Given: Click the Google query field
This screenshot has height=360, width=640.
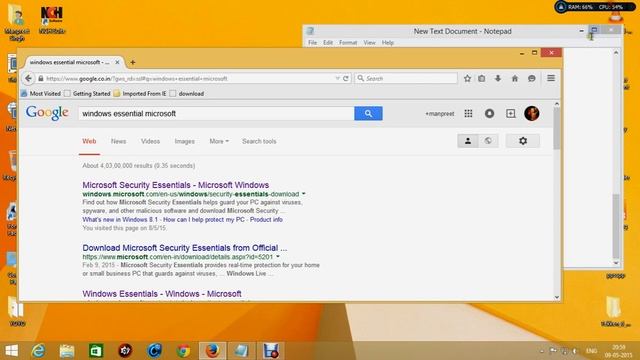Looking at the screenshot, I should click(216, 113).
